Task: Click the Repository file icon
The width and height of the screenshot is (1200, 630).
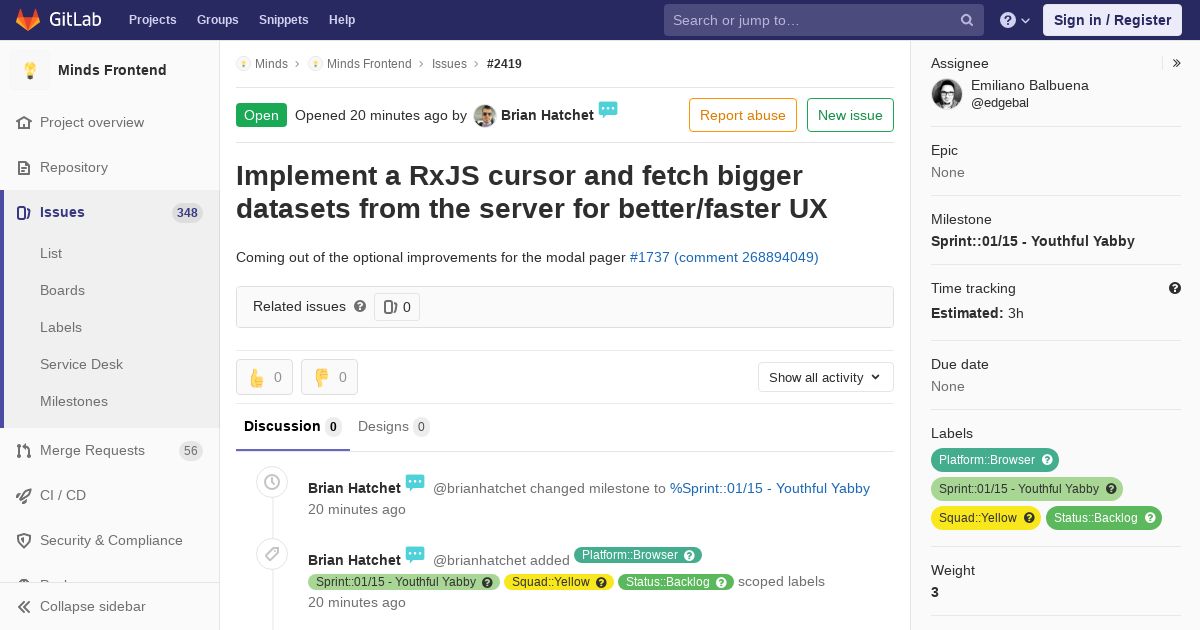Action: [24, 167]
